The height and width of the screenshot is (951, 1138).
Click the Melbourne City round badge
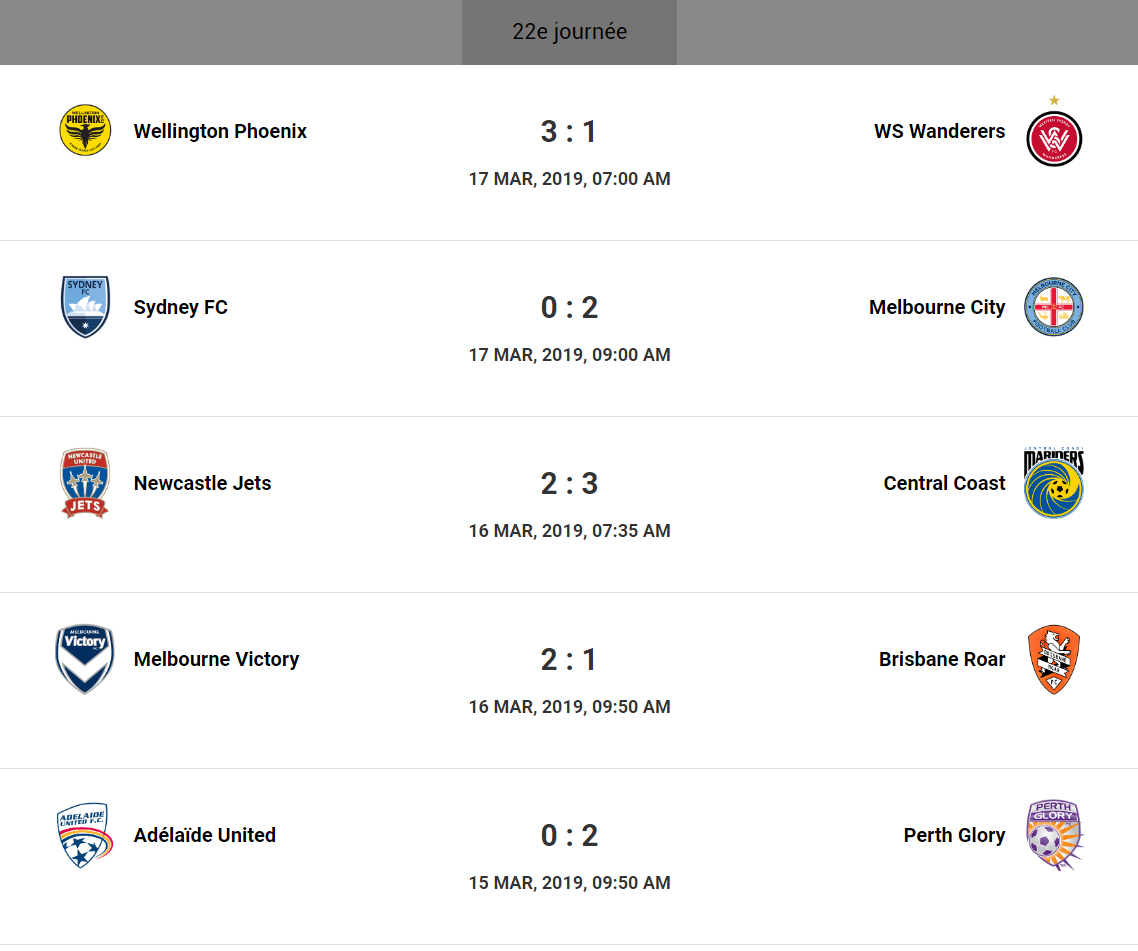coord(1054,307)
